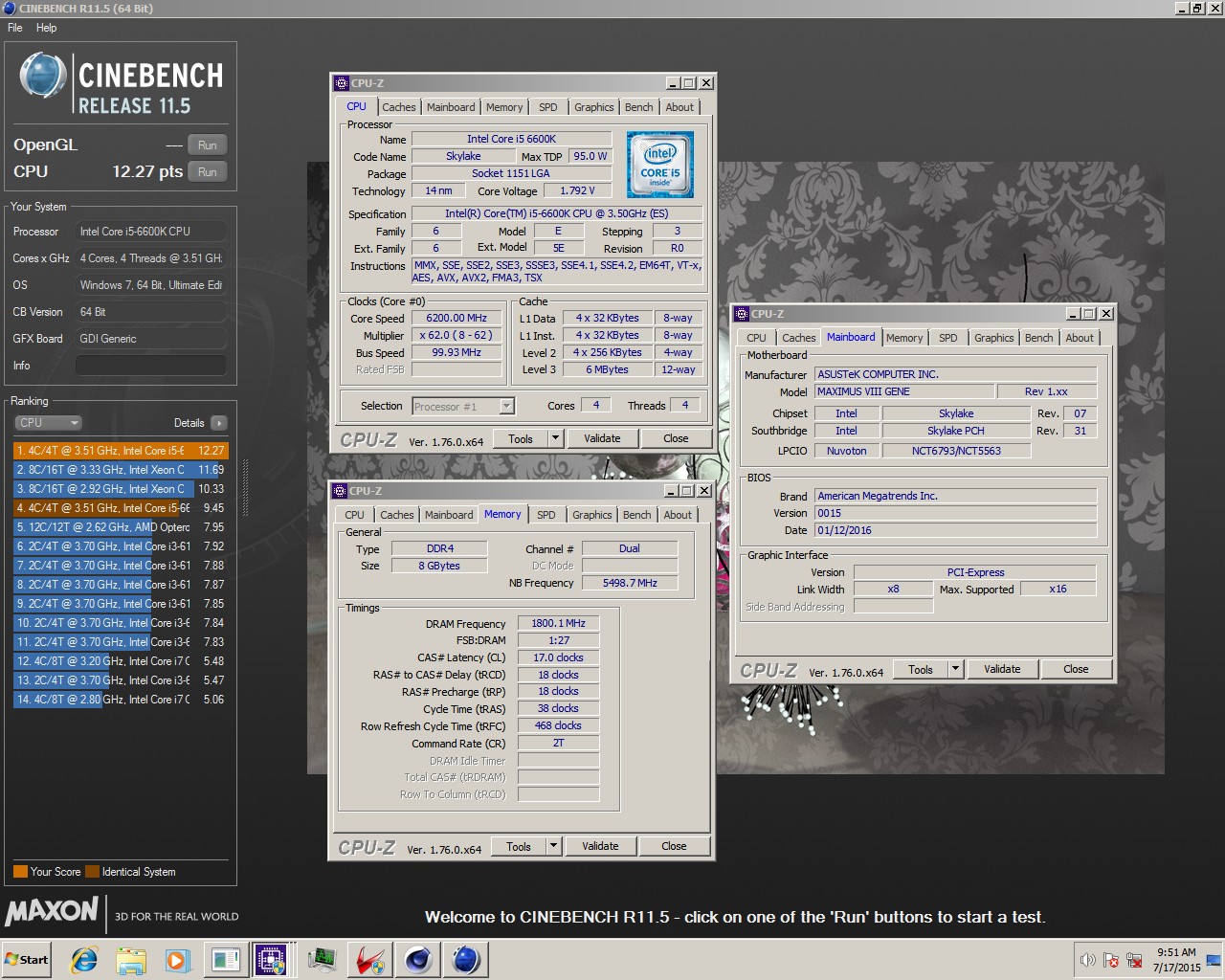Screen dimensions: 1225x980
Task: Click the document window taskbar icon
Action: click(225, 960)
